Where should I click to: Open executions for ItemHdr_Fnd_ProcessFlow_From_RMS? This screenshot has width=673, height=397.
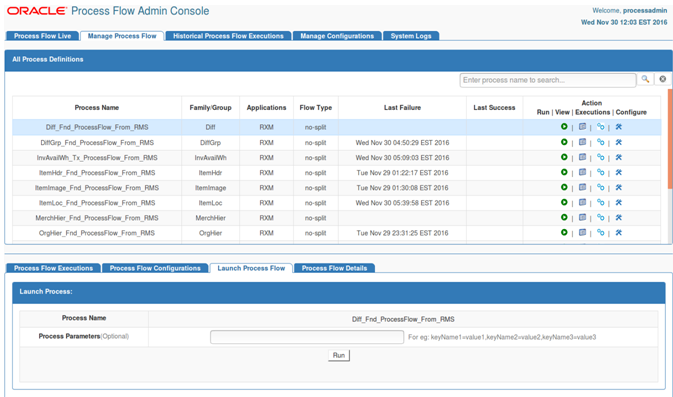(600, 172)
